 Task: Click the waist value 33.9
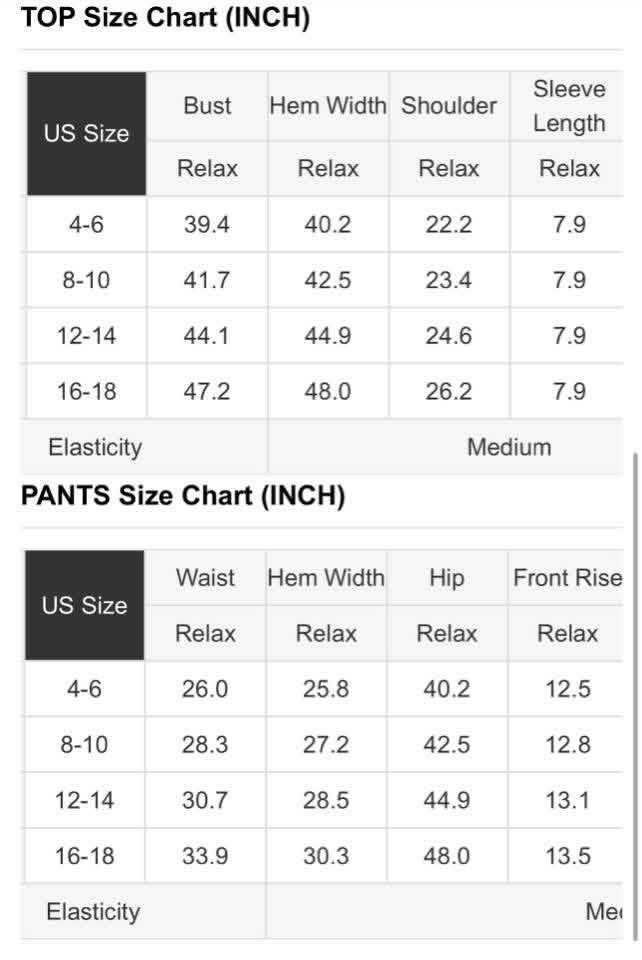205,856
